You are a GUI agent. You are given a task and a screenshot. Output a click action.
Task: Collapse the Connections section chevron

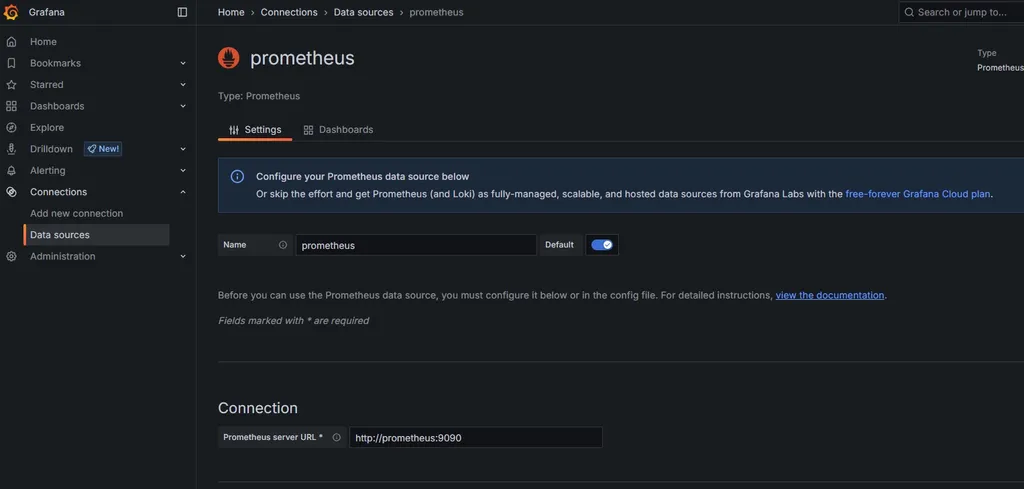(x=183, y=192)
